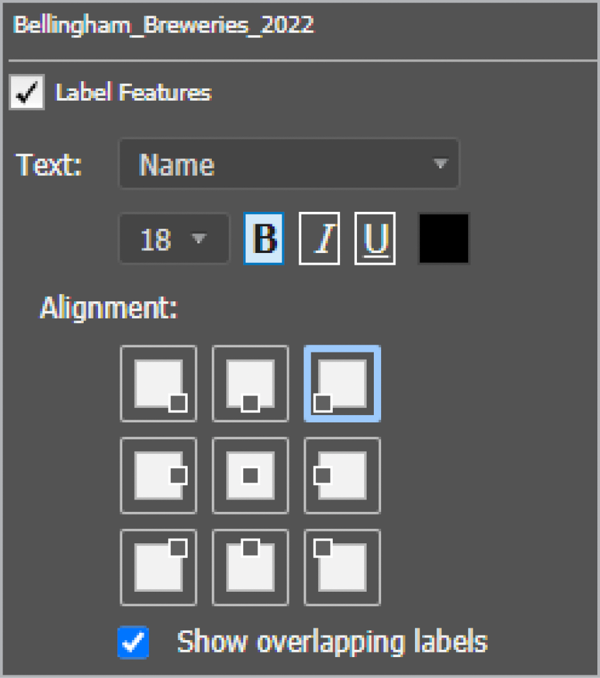Select top-center label alignment icon

(x=250, y=383)
